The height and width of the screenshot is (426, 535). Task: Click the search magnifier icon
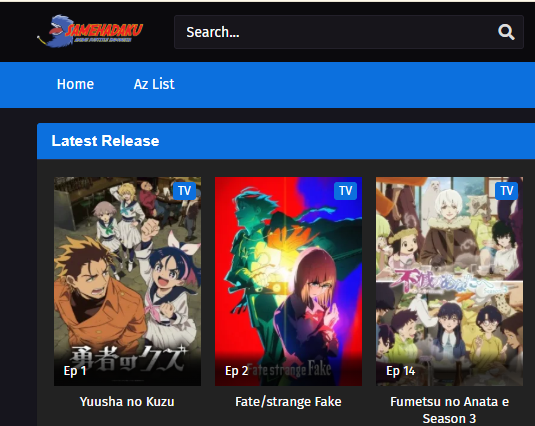point(506,32)
